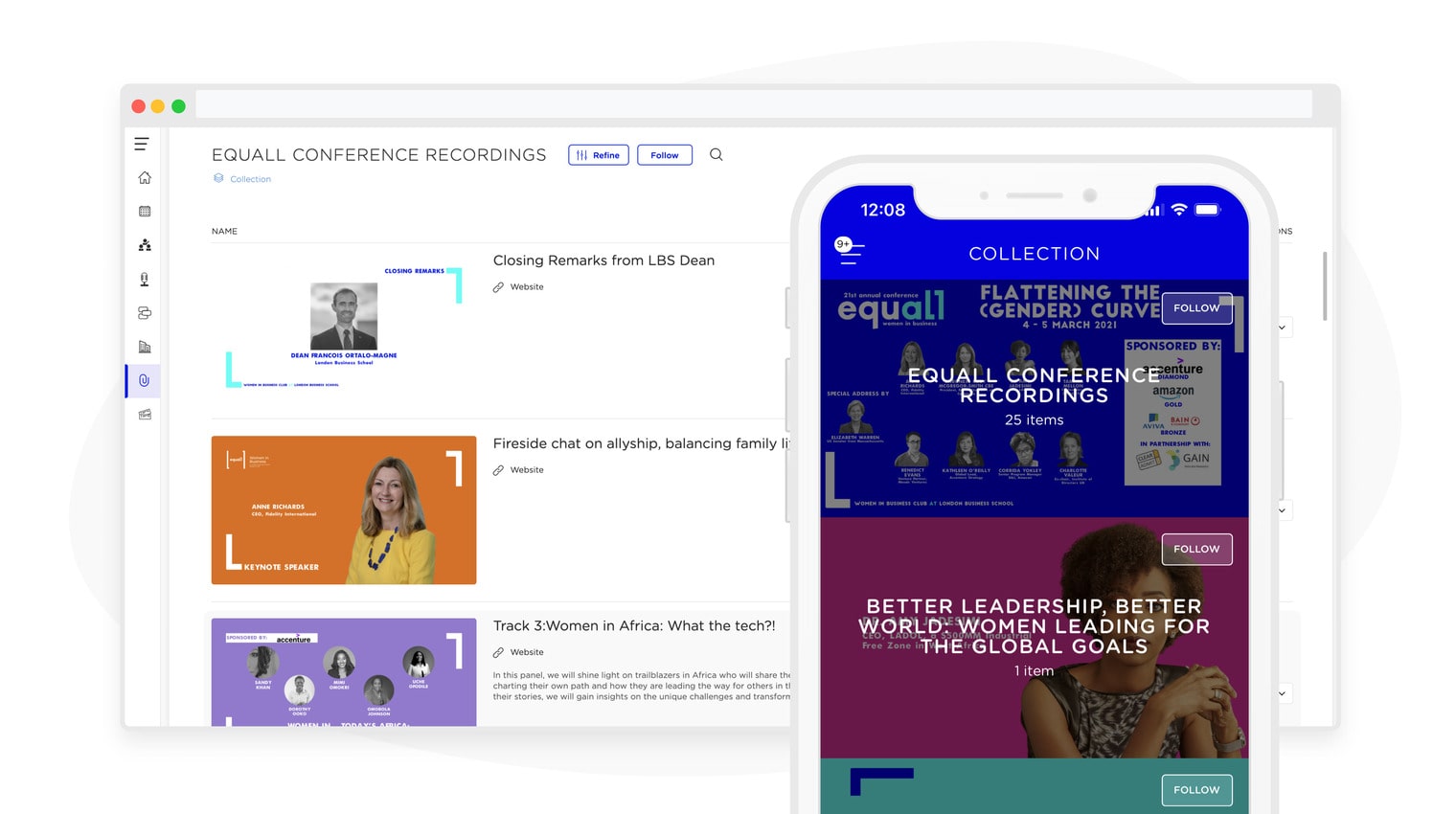Open Website link under Track 3
Viewport: 1456px width, 814px height.
tap(527, 652)
